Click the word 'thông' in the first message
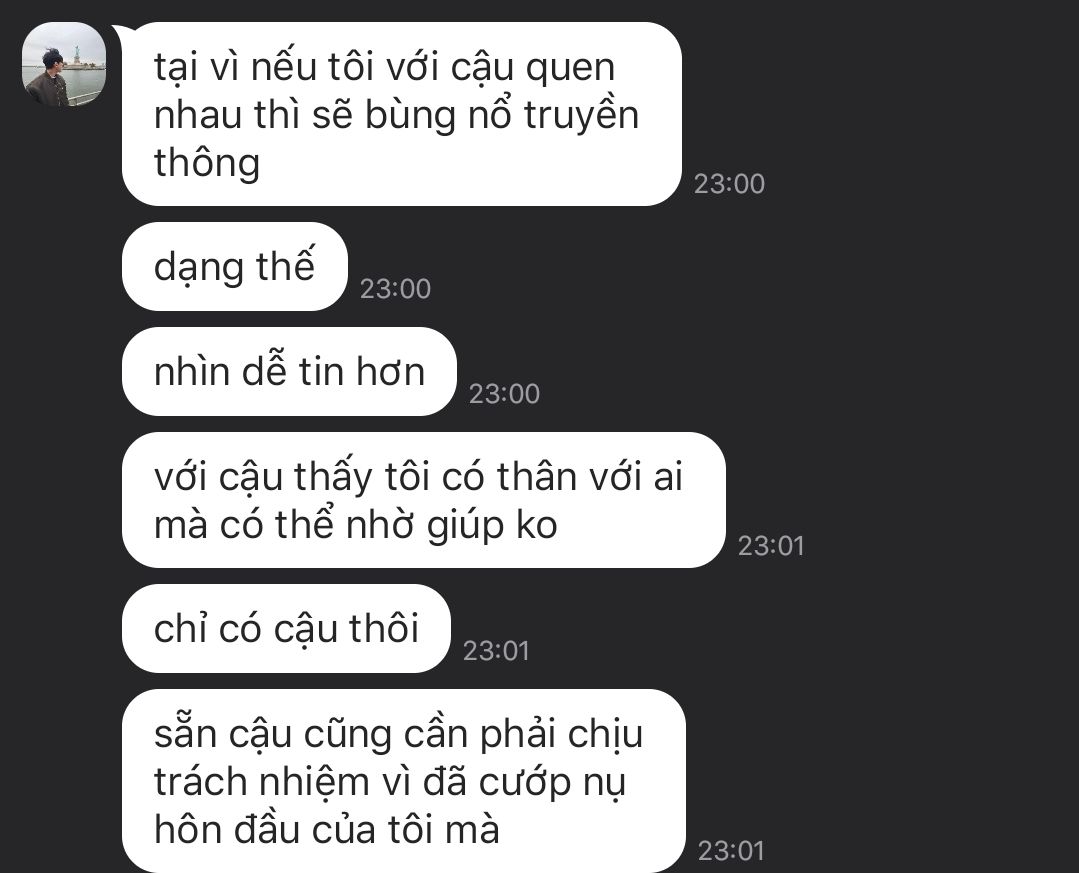1079x873 pixels. point(207,163)
